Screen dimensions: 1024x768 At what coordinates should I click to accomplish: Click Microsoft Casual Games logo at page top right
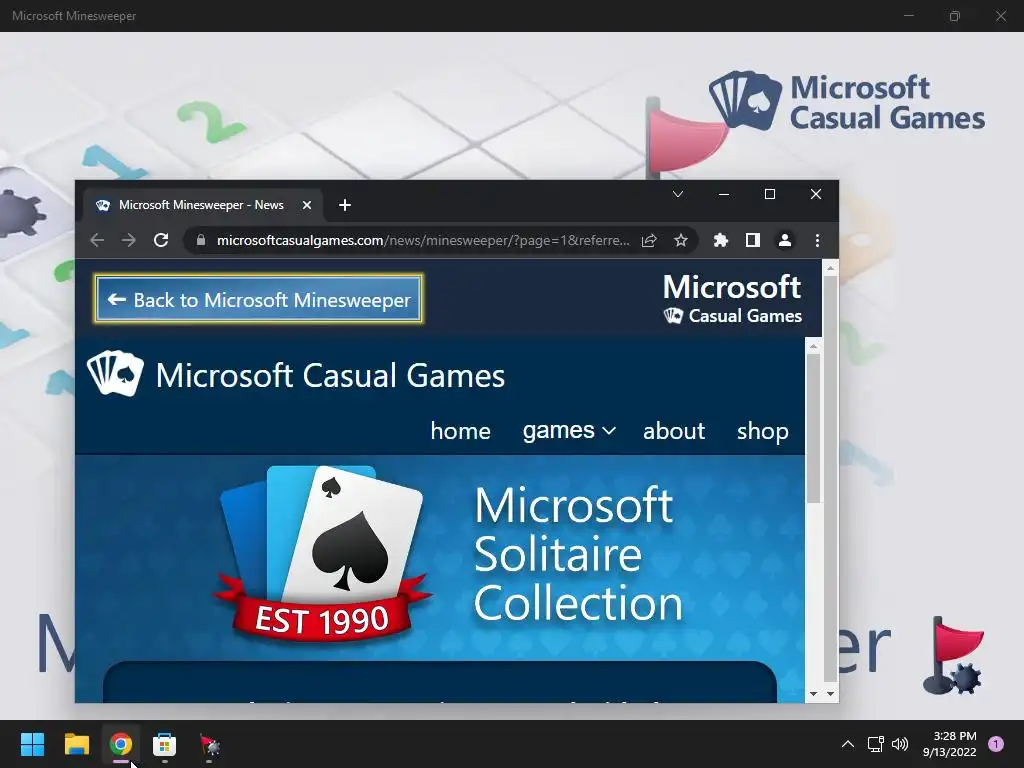(732, 298)
